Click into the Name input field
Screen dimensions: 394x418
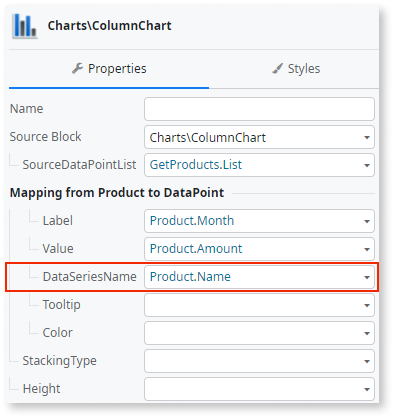[x=259, y=109]
